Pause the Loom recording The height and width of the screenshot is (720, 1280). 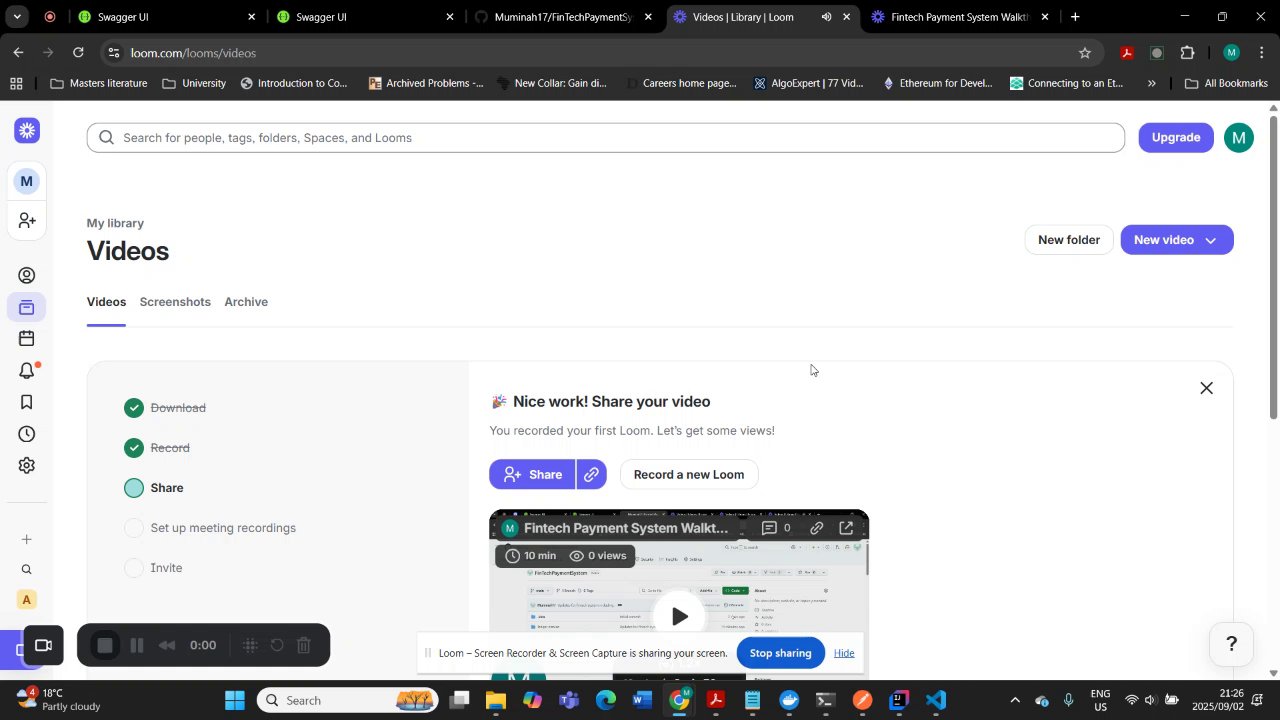137,646
